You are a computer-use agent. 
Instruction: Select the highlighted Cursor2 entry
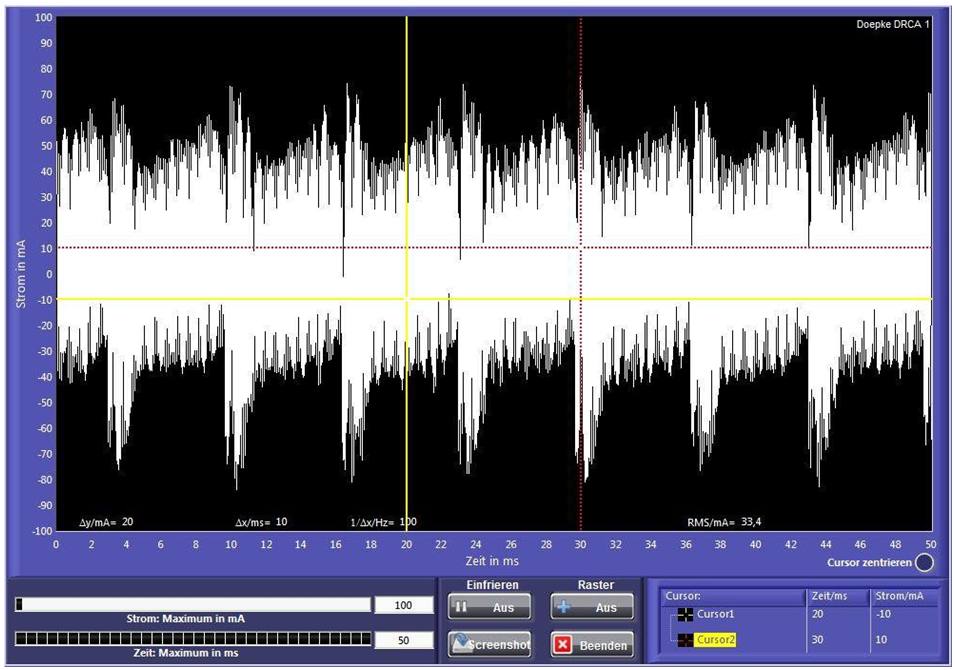click(x=718, y=640)
